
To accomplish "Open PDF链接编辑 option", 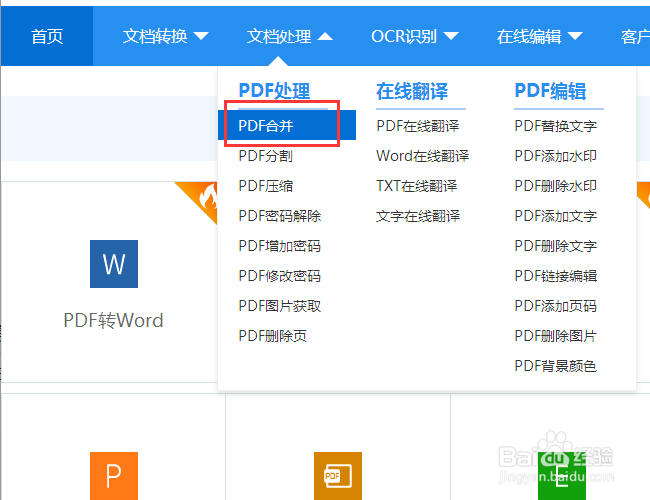I will pos(555,276).
